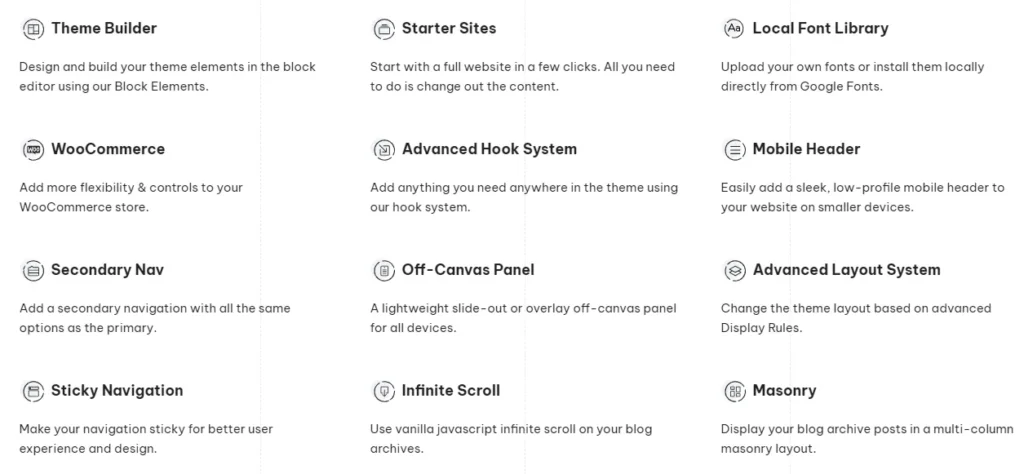Click the Secondary Nav icon
The height and width of the screenshot is (474, 1024).
pyautogui.click(x=33, y=270)
